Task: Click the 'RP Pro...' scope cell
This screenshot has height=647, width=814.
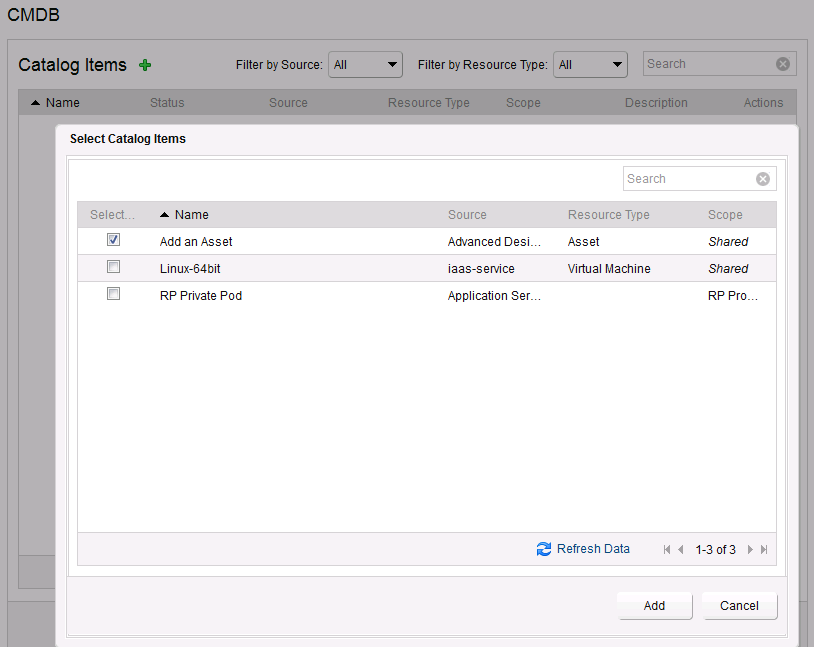Action: [732, 295]
